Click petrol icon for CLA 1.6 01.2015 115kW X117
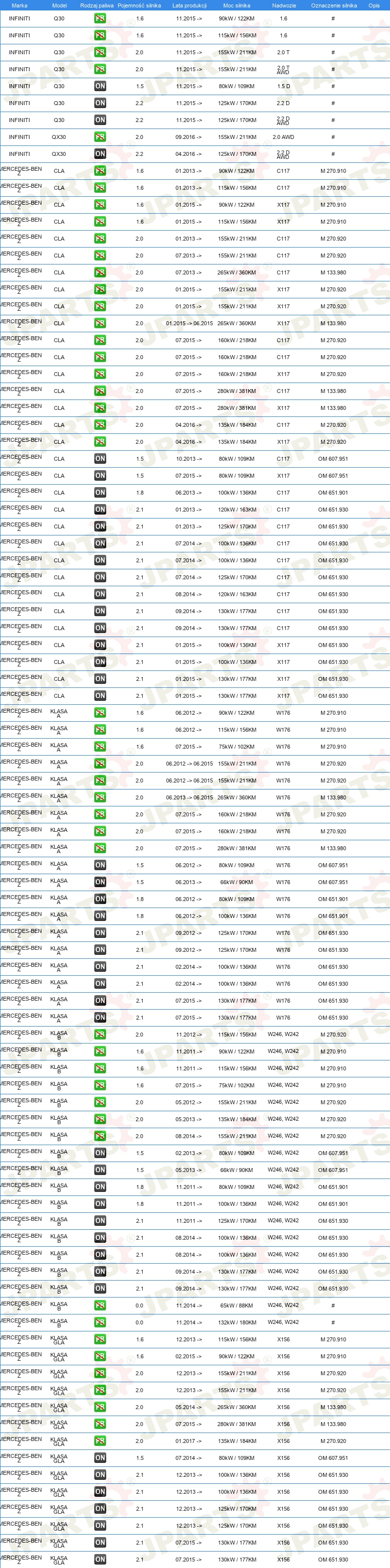The height and width of the screenshot is (1568, 390). (x=100, y=222)
